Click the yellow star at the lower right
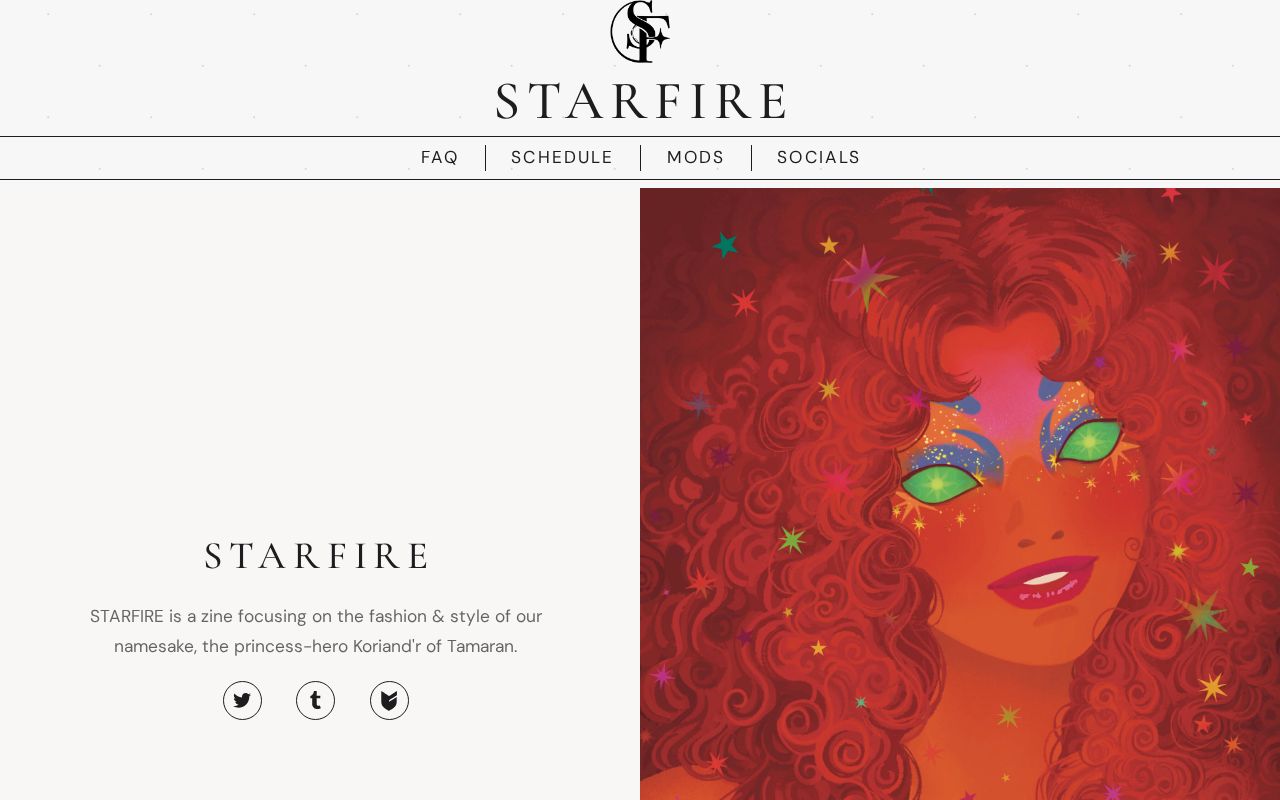Image resolution: width=1280 pixels, height=800 pixels. point(1212,687)
